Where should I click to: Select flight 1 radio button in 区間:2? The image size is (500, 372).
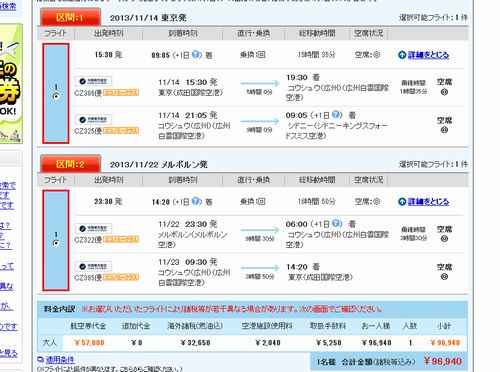56,243
